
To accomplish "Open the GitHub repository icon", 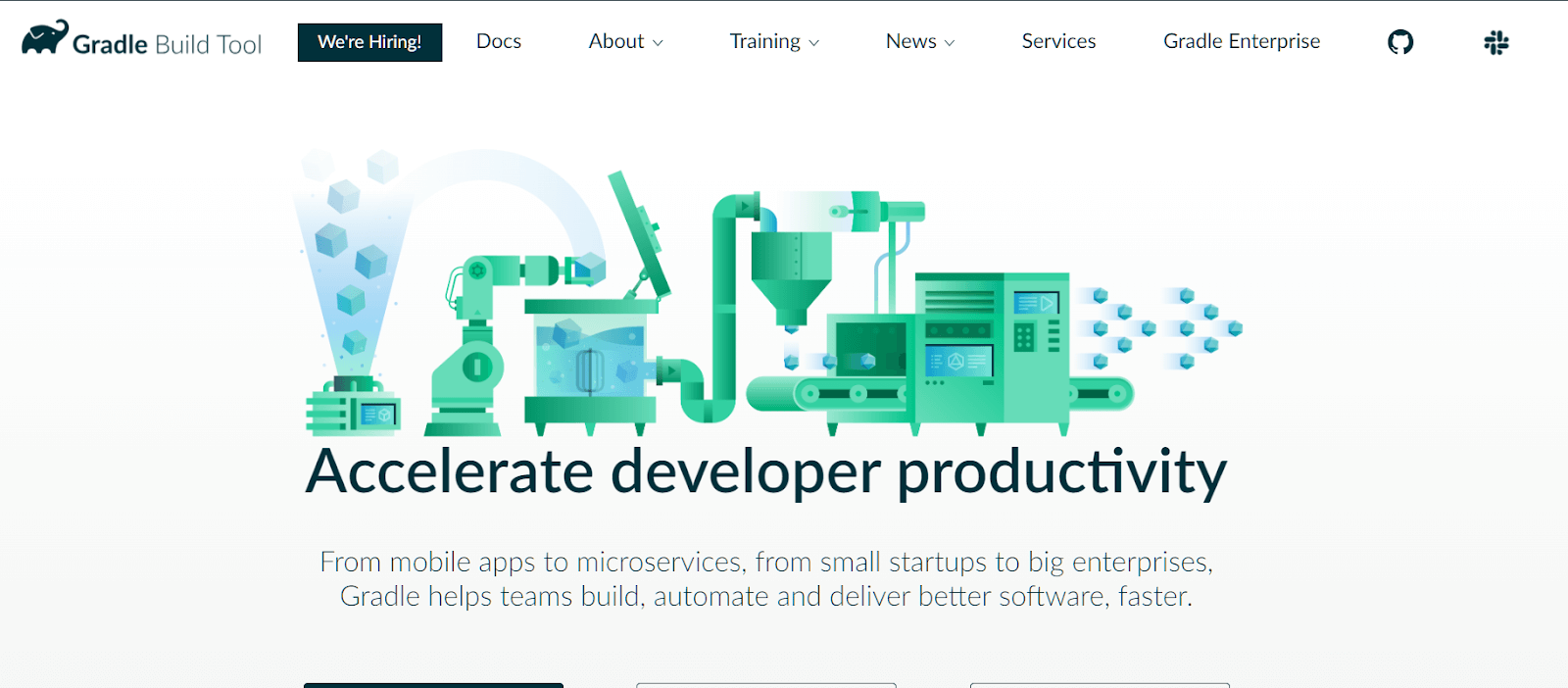I will [x=1400, y=42].
